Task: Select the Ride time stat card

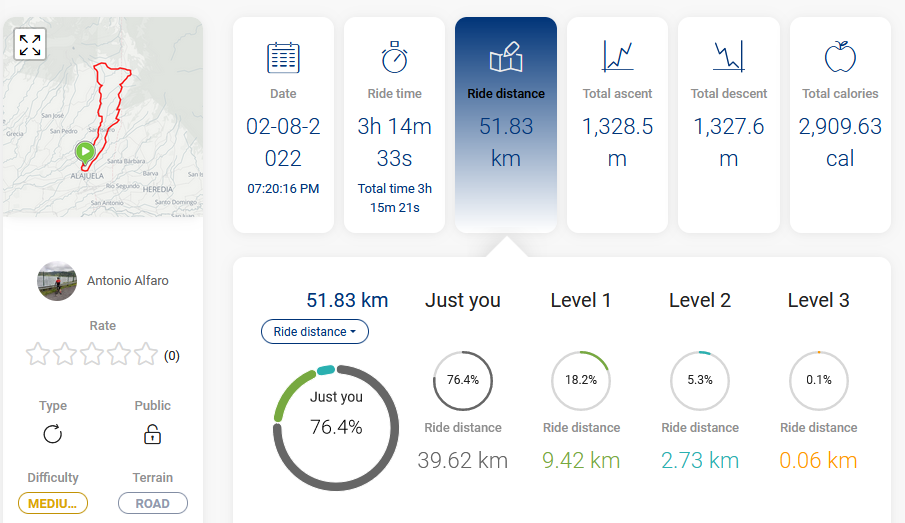Action: coord(395,125)
